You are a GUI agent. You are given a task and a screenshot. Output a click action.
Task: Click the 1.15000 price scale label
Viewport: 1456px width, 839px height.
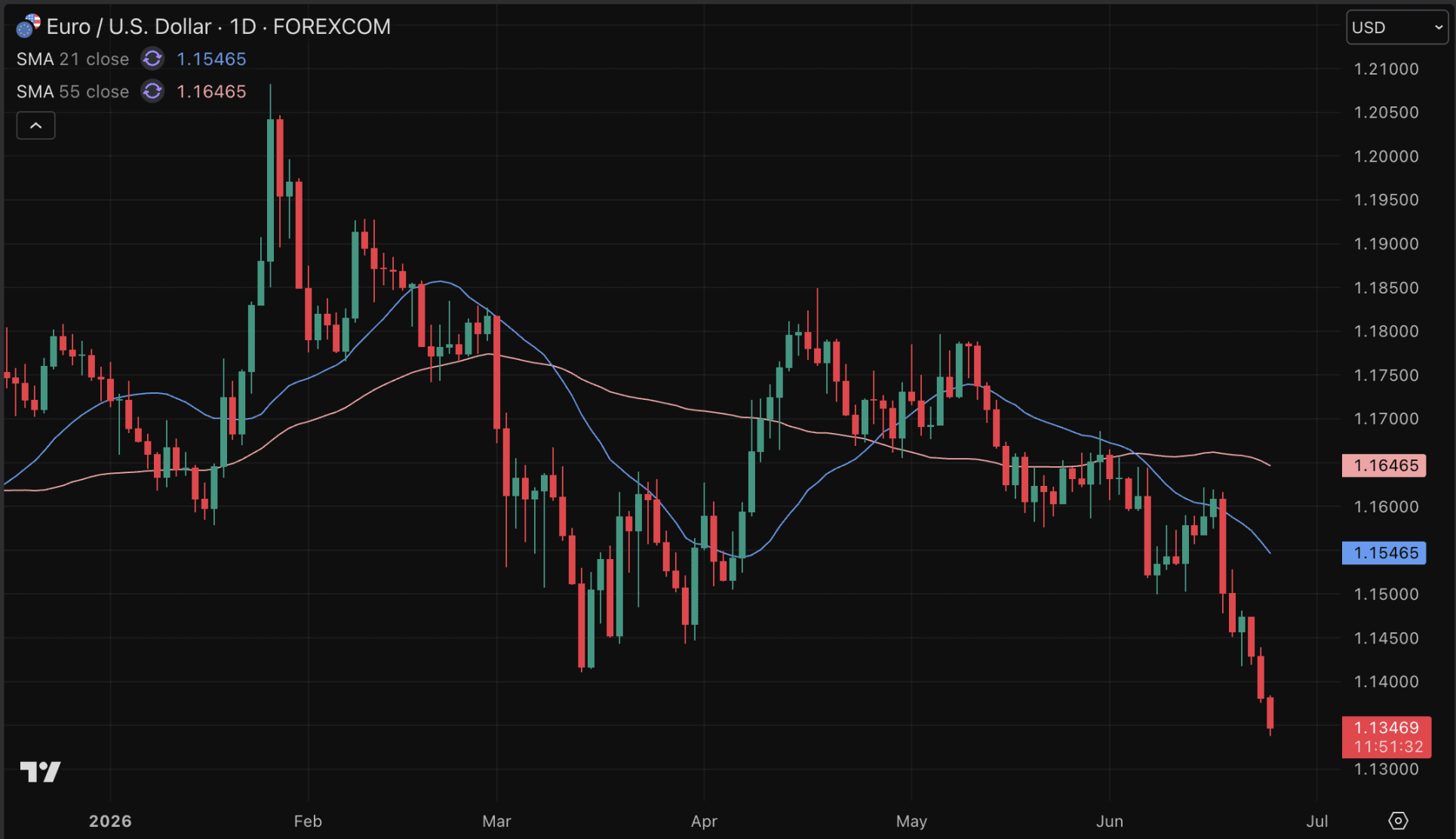(1387, 594)
